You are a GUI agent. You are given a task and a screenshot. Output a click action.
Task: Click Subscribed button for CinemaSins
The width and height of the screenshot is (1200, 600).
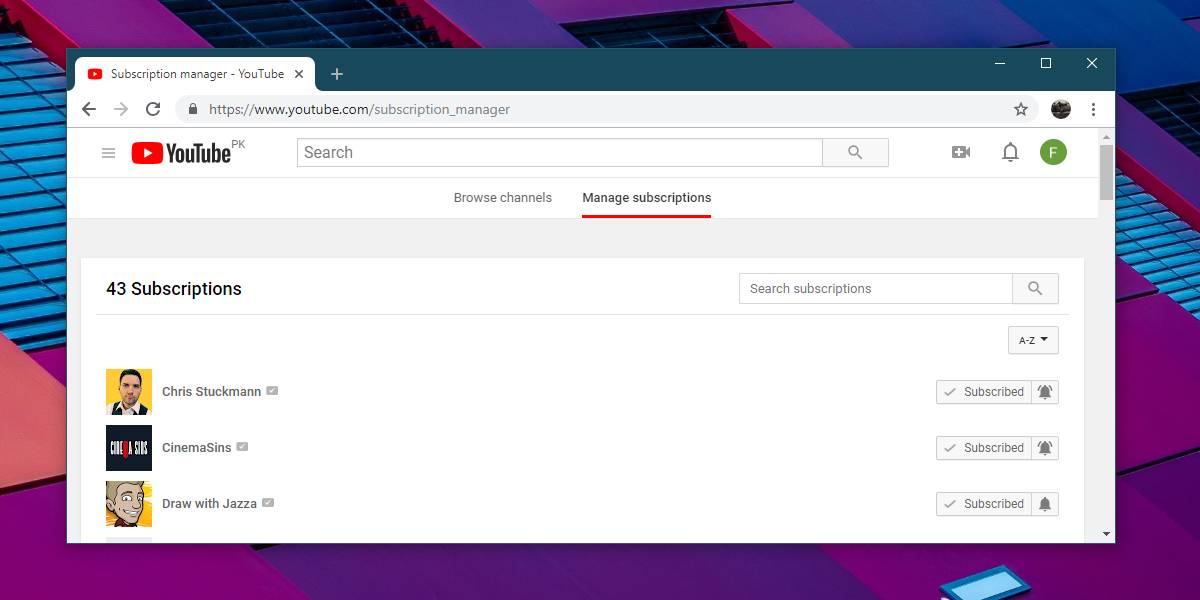point(984,448)
